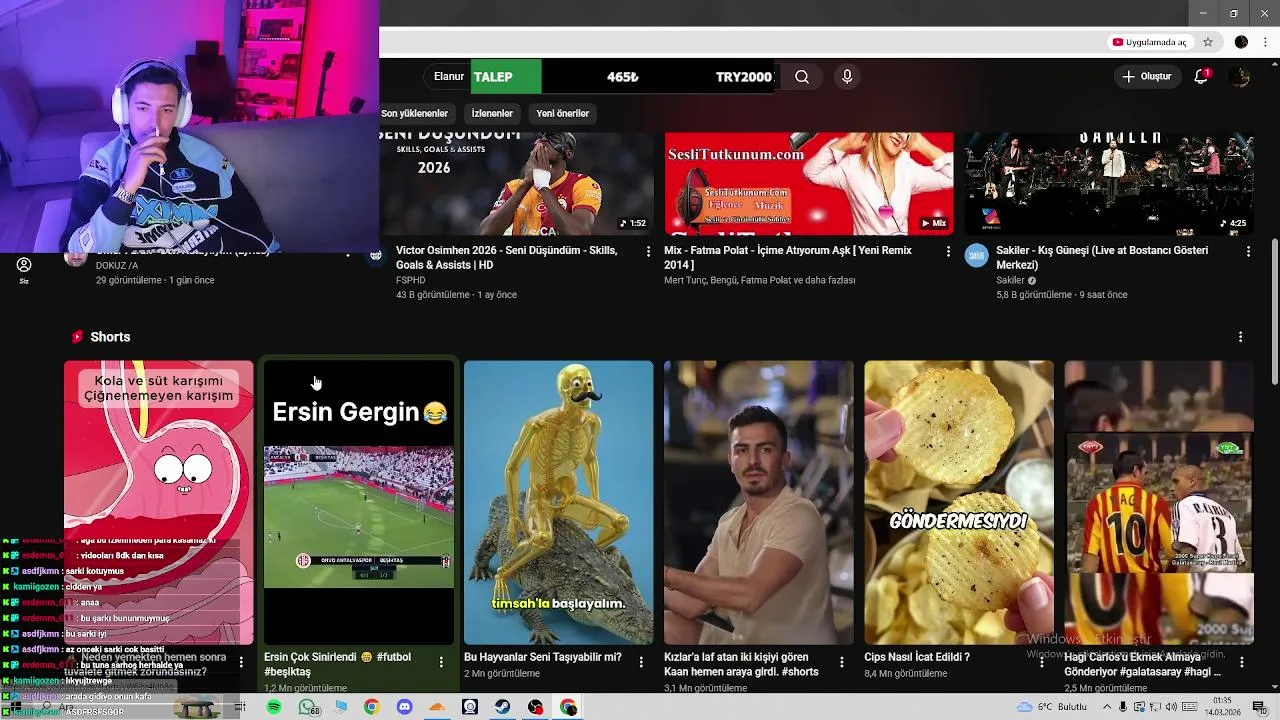
Task: Select the Yeni öneriler filter chip
Action: click(x=563, y=113)
